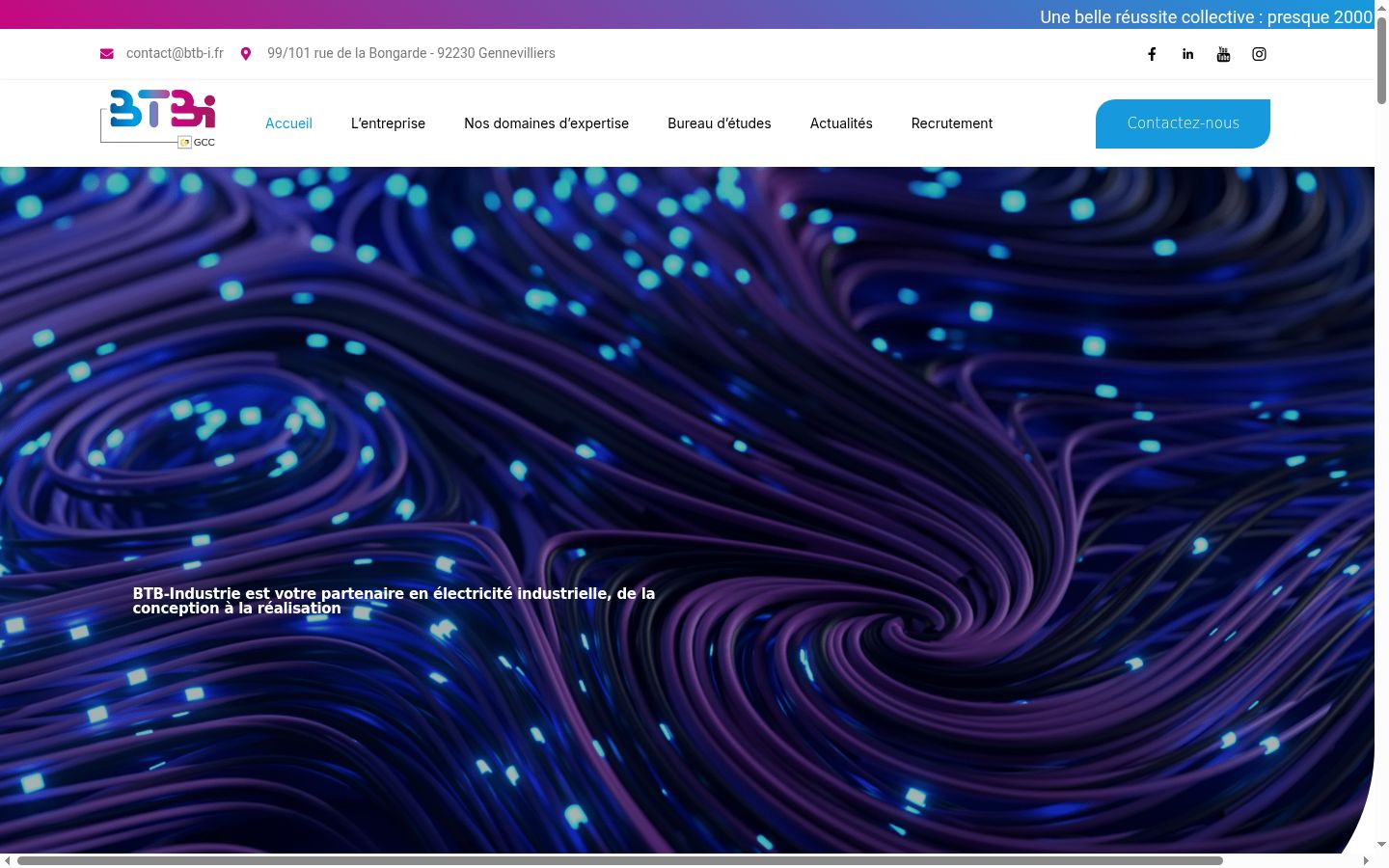Click the contact@btb-i.fr email link
The image size is (1389, 868).
pyautogui.click(x=175, y=53)
